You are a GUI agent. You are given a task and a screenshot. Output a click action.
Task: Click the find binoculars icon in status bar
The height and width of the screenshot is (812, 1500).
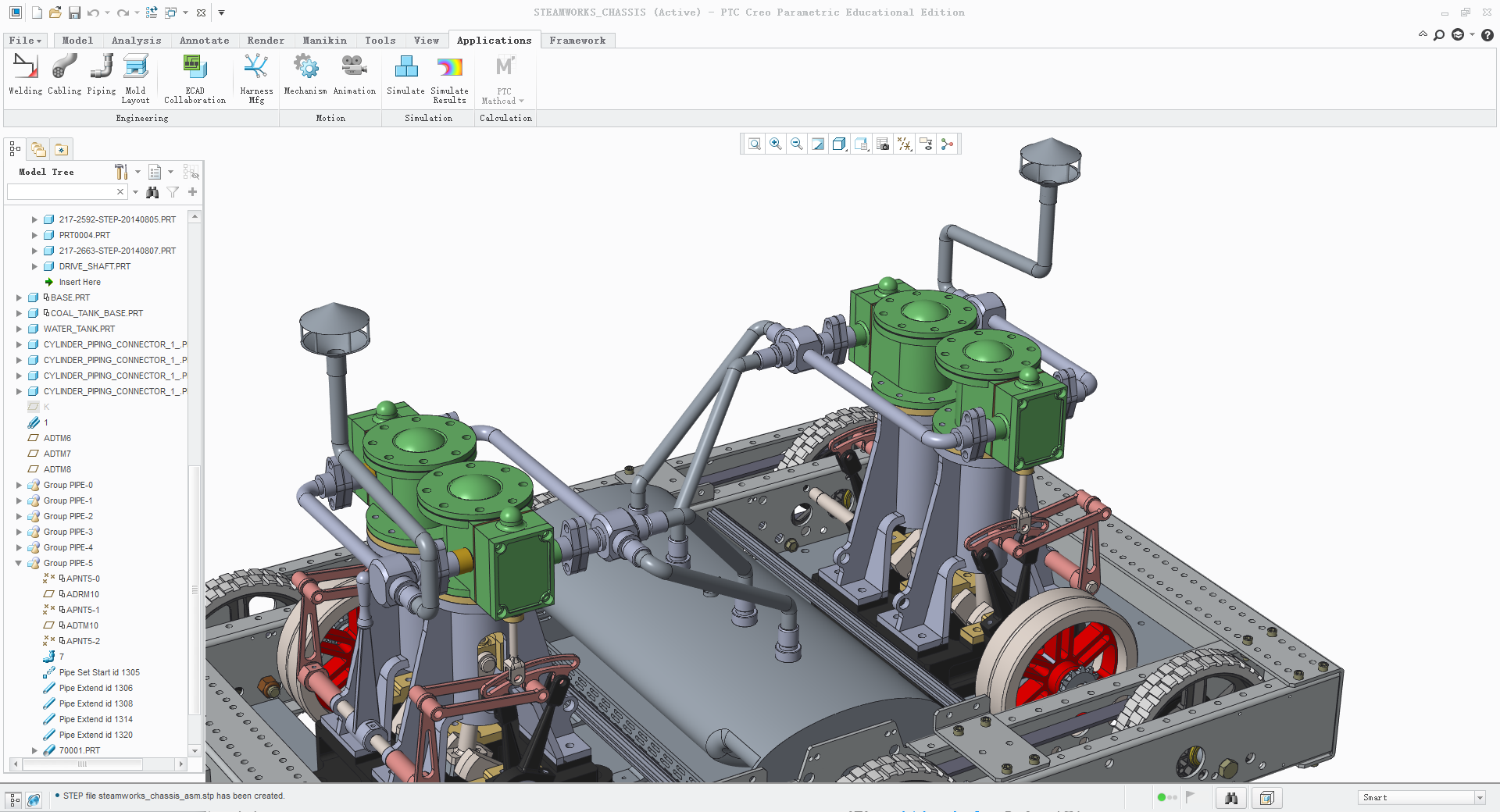click(1231, 797)
